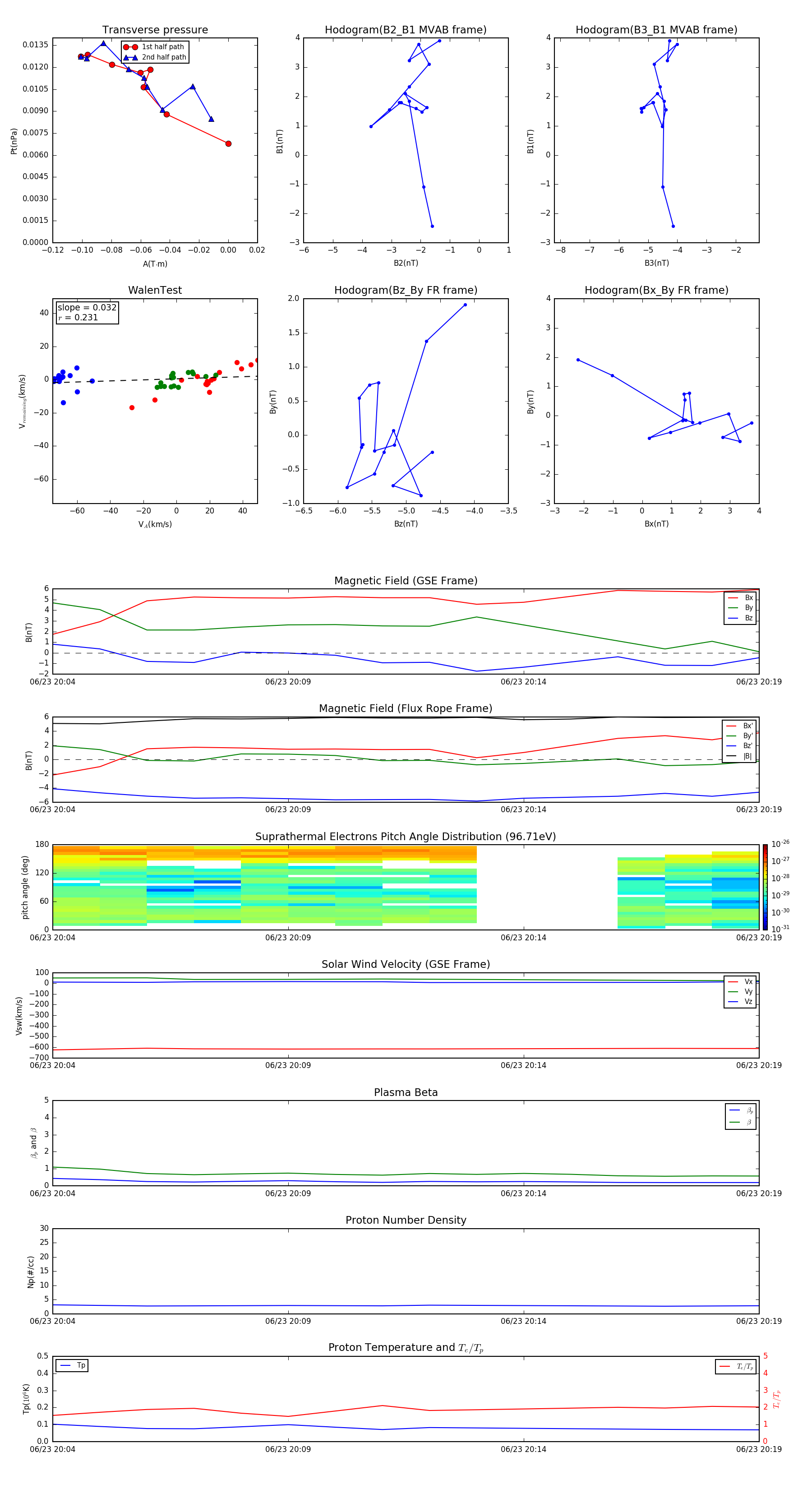The height and width of the screenshot is (1489, 812).
Task: Select the 'Hodogram(B3_B1 MVAB frame)' title
Action: [656, 30]
